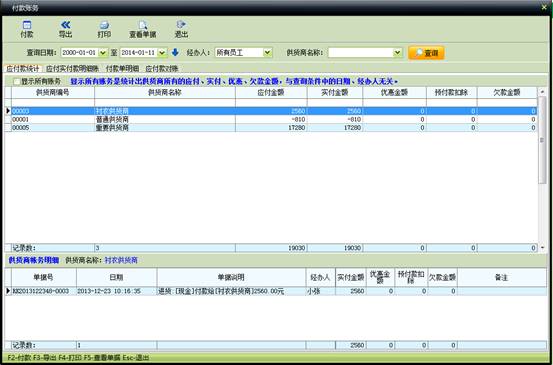The width and height of the screenshot is (553, 365).
Task: Open 查看单据 view document icon
Action: click(142, 29)
